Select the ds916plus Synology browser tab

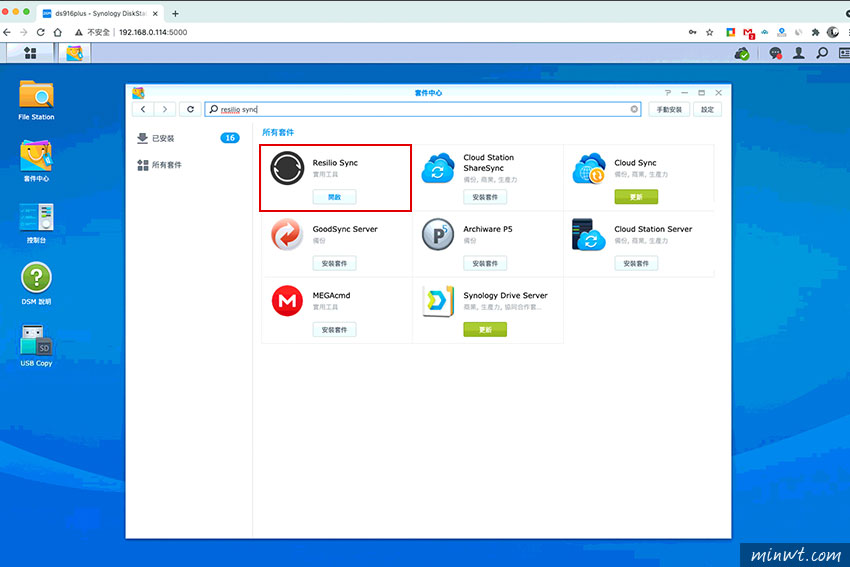point(100,14)
